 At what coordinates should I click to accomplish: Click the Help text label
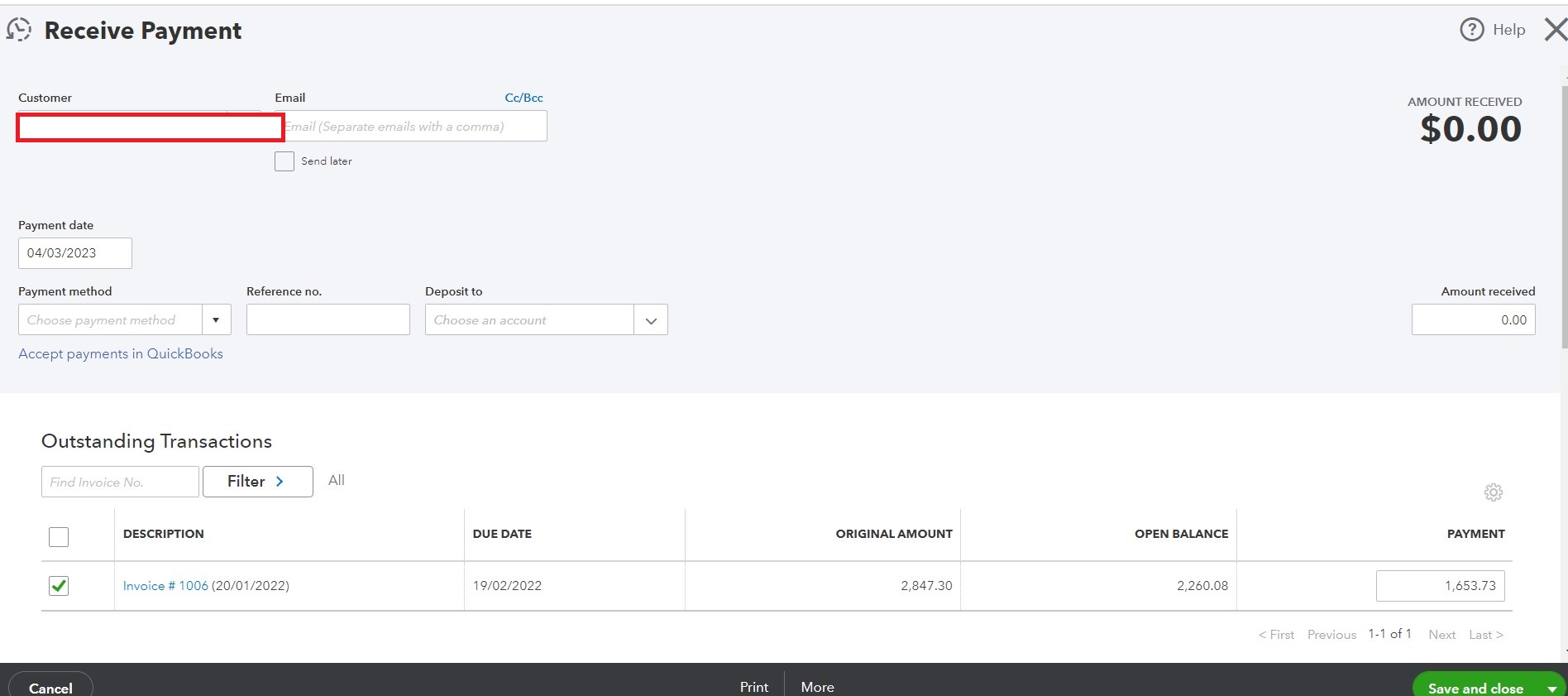pyautogui.click(x=1509, y=30)
